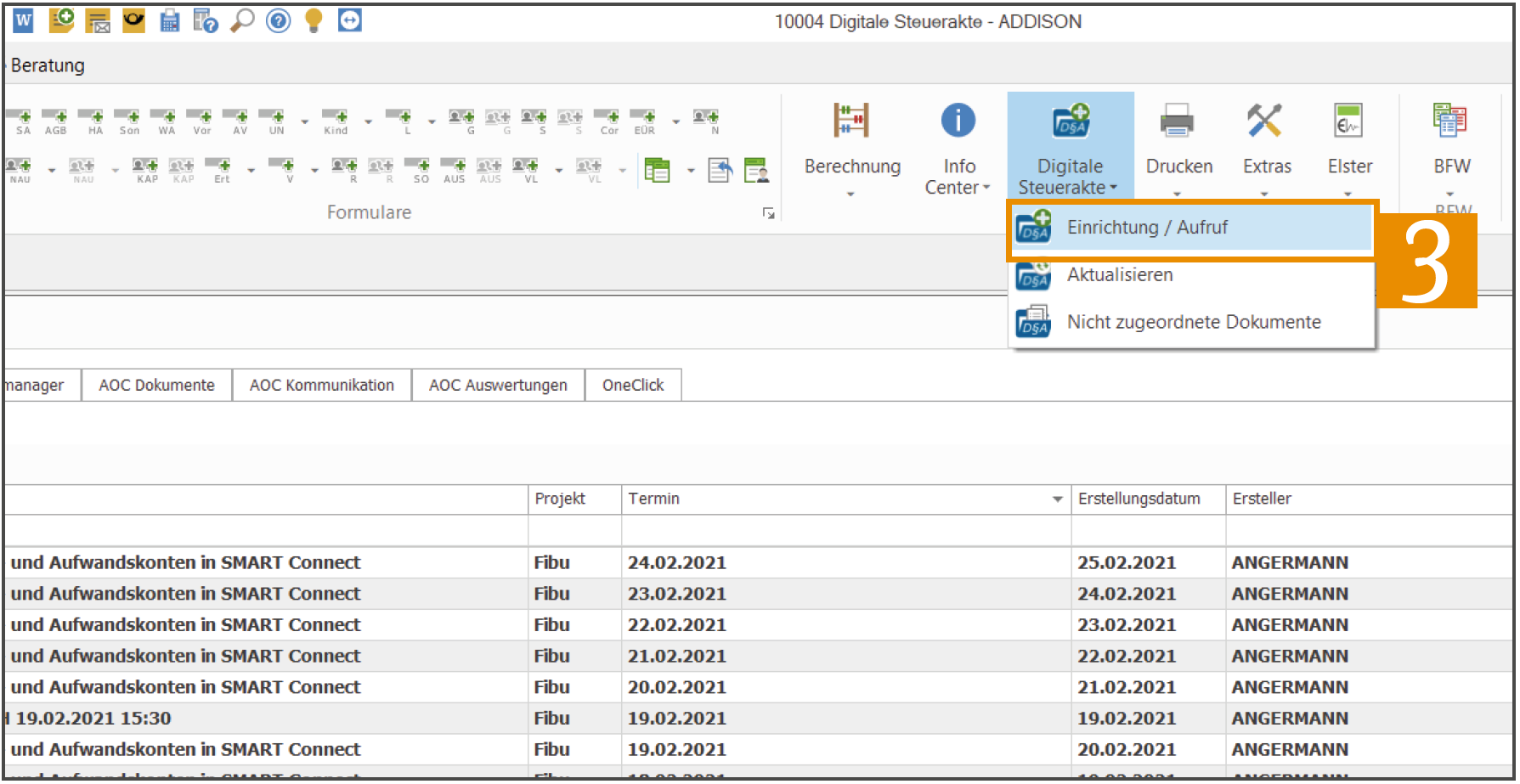
Task: Select Nicht zugeordnete Dokumente menu entry
Action: coord(1193,323)
